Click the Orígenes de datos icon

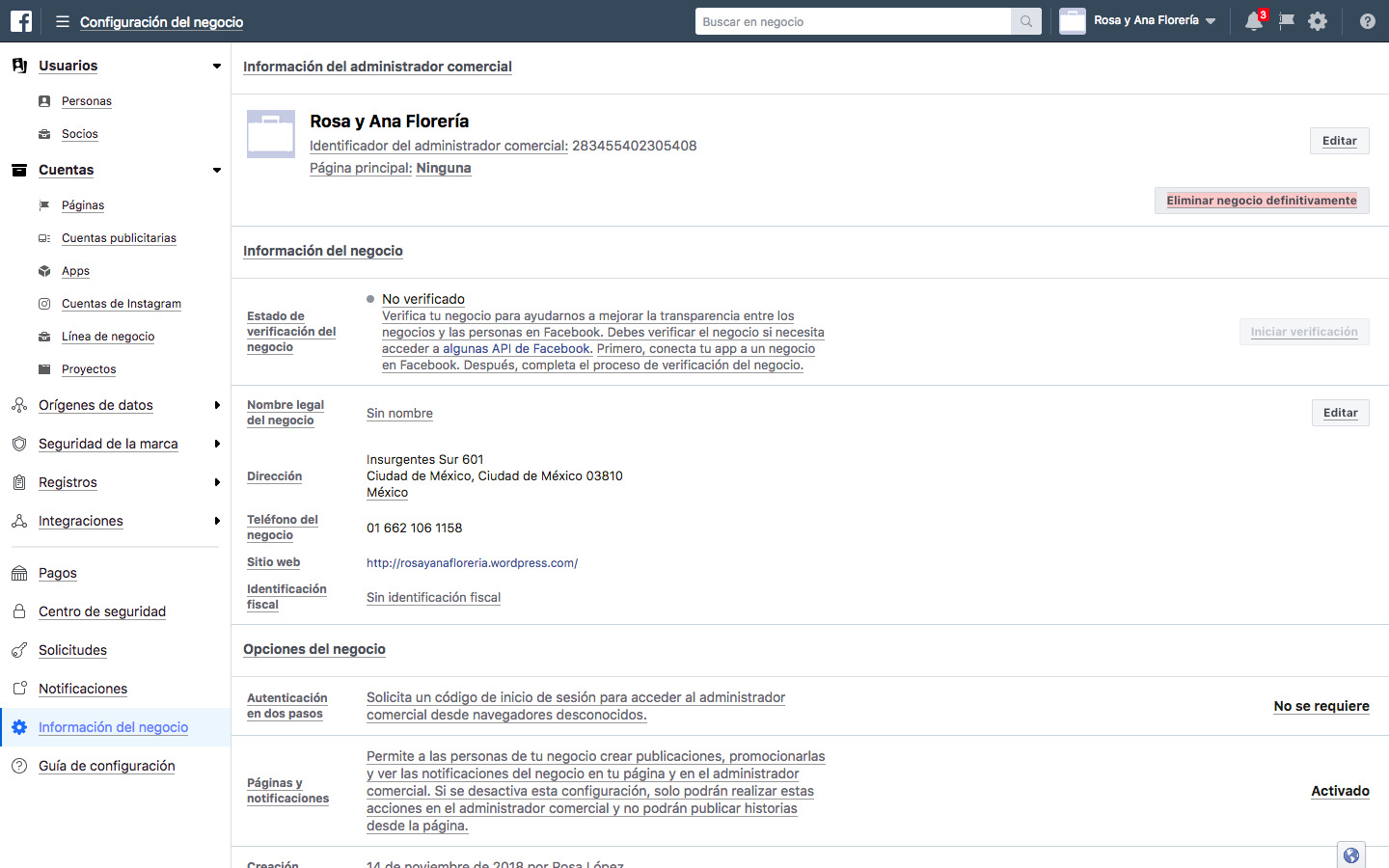pos(19,405)
